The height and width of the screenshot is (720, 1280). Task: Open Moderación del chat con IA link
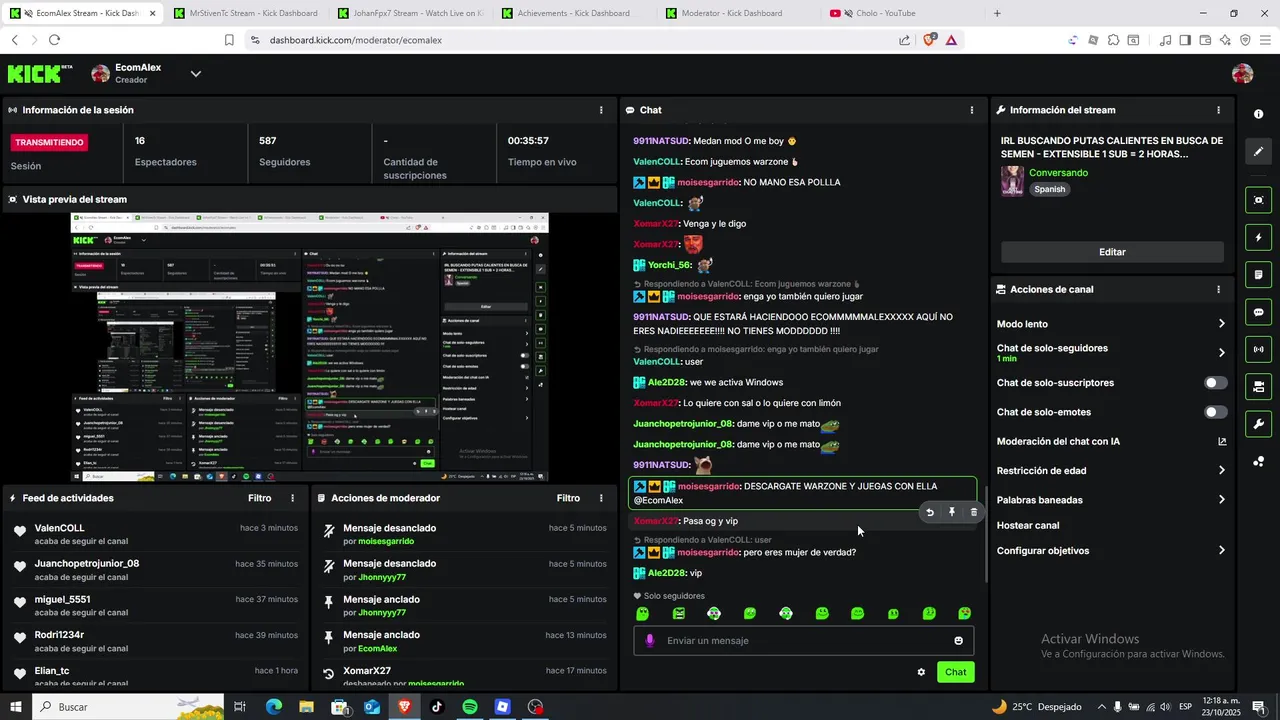pyautogui.click(x=1112, y=441)
